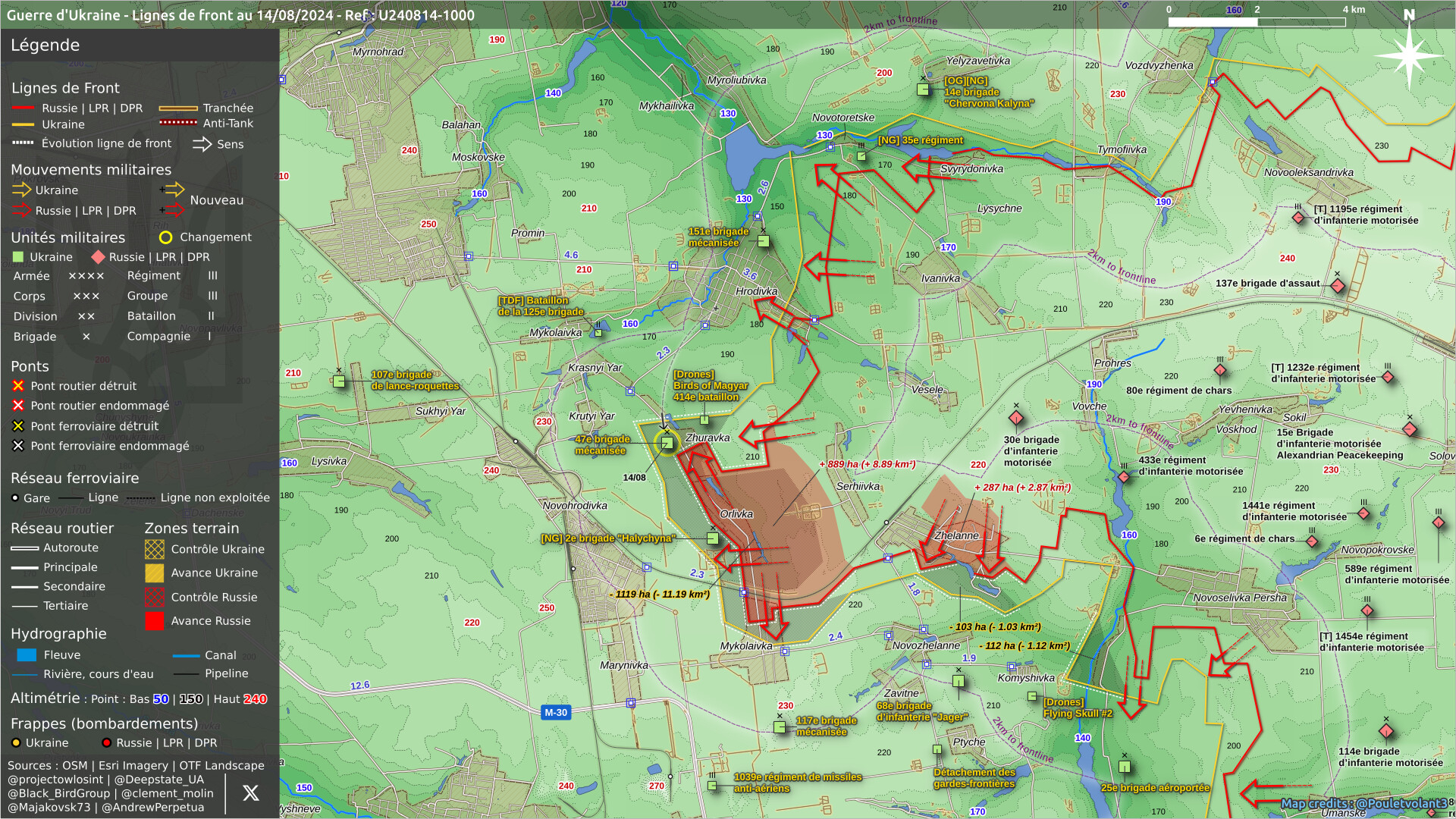Click the 14e brigade Chervona Kalyna unit square

click(923, 89)
